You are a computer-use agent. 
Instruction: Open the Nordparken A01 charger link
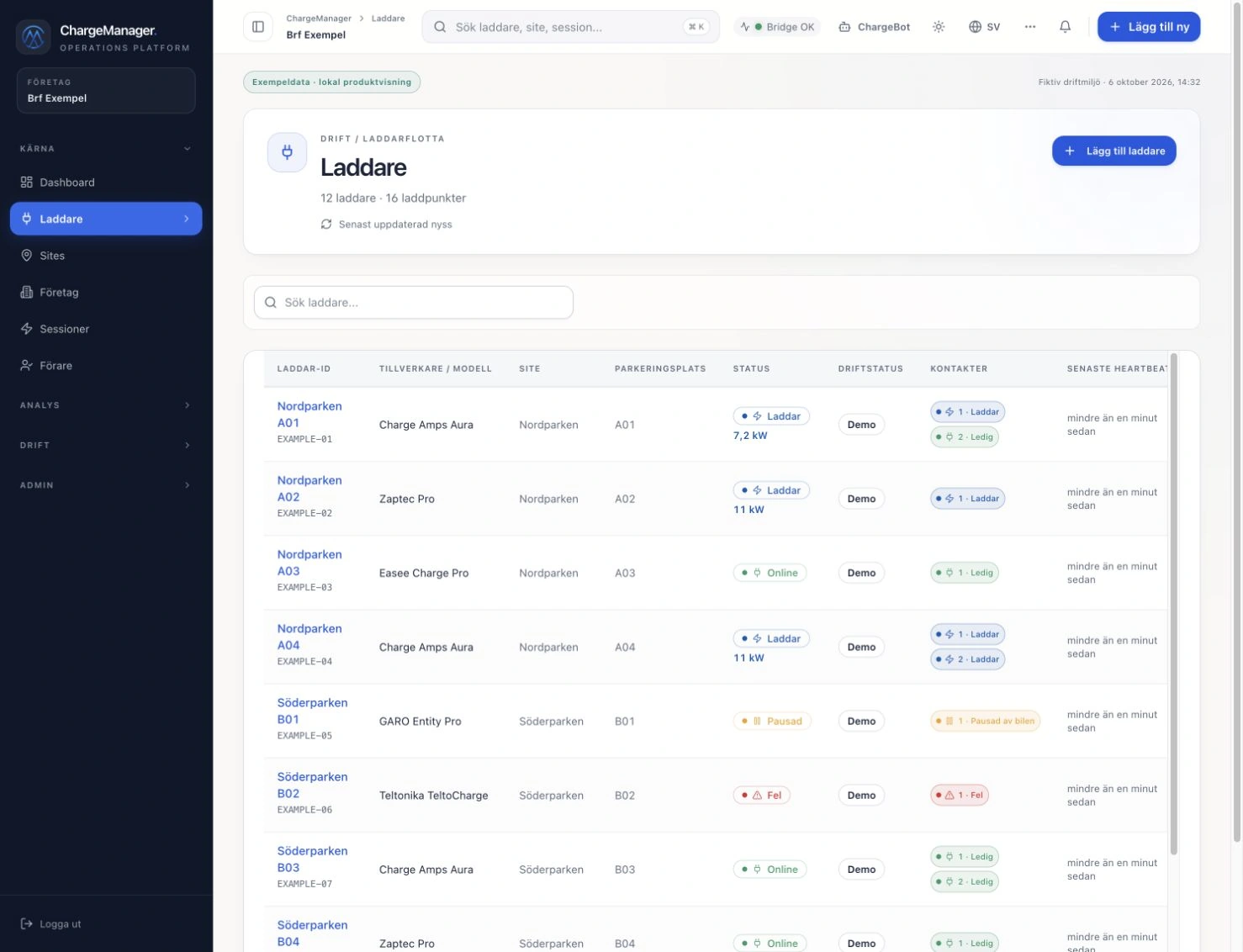point(309,415)
